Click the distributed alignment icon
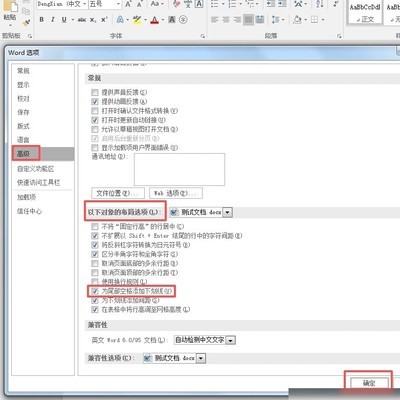The image size is (400, 400). (260, 20)
